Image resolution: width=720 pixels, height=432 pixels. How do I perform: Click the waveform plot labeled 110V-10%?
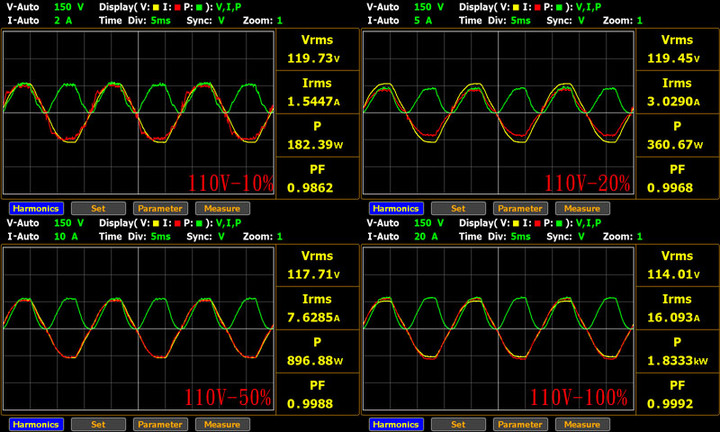pos(138,112)
